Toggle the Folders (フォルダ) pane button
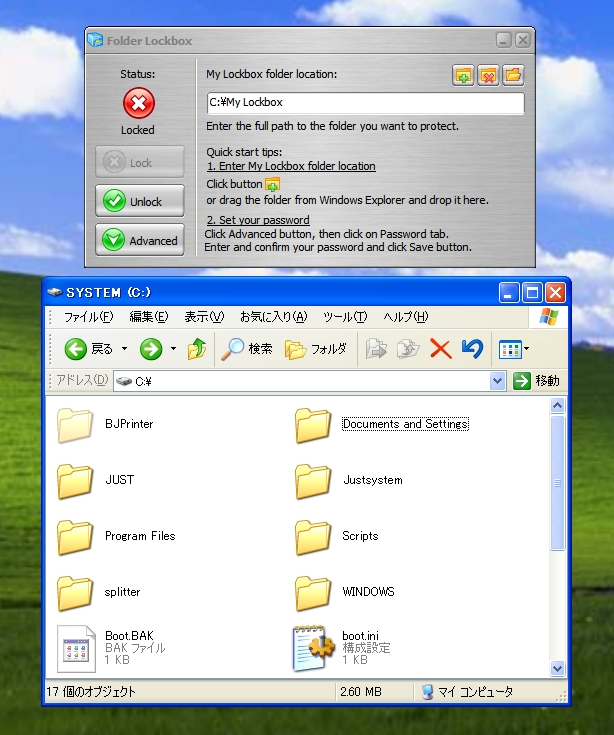 tap(316, 349)
